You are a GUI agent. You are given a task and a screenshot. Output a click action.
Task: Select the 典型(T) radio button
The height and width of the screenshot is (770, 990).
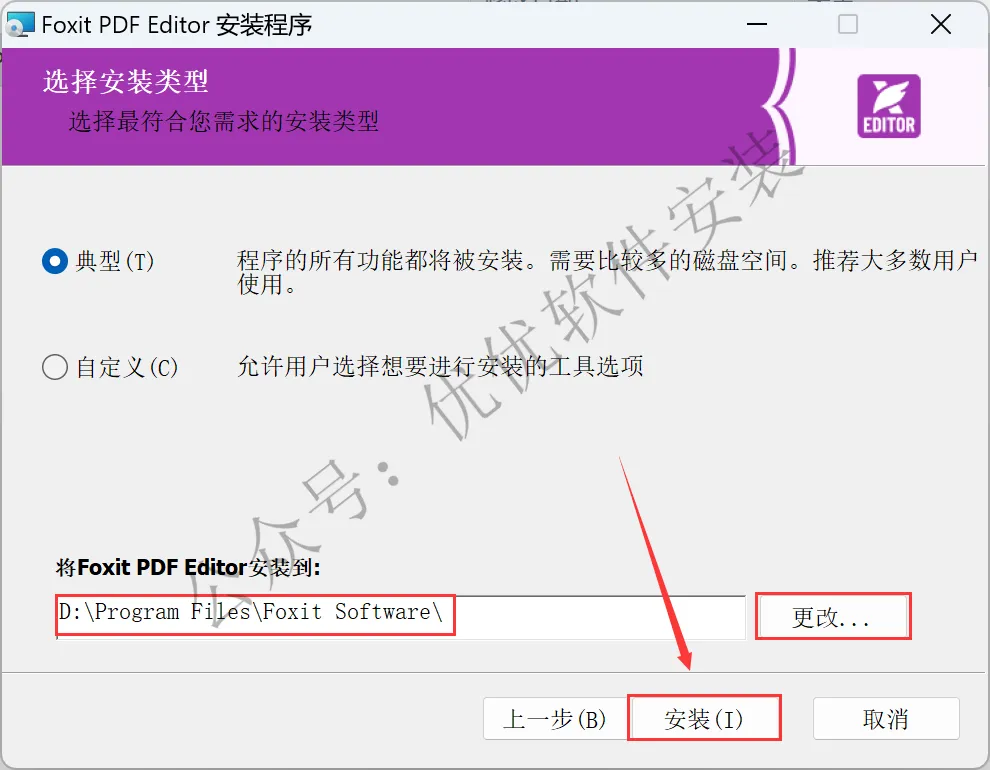[55, 261]
